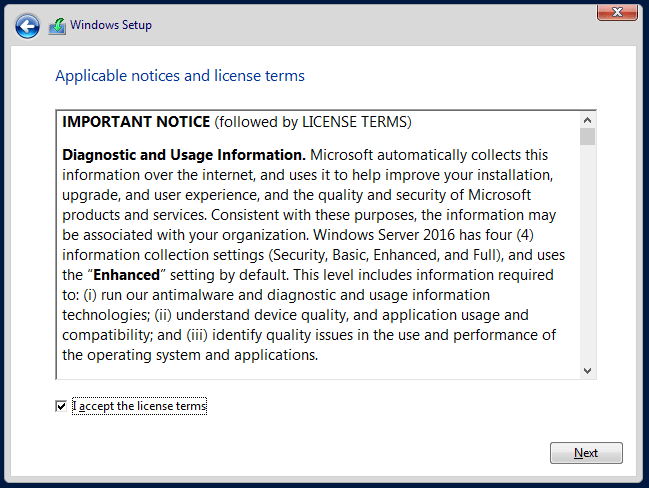Viewport: 649px width, 488px height.
Task: Click the line ending 'the operating system and applications.'
Action: [190, 355]
